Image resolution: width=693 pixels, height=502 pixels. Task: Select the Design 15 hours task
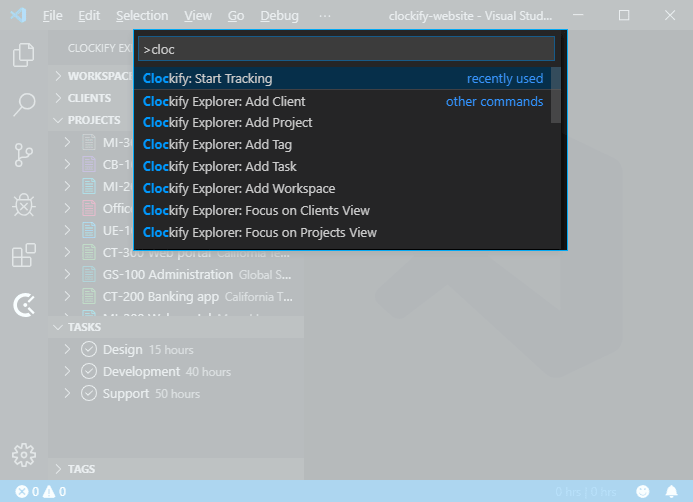click(x=176, y=350)
